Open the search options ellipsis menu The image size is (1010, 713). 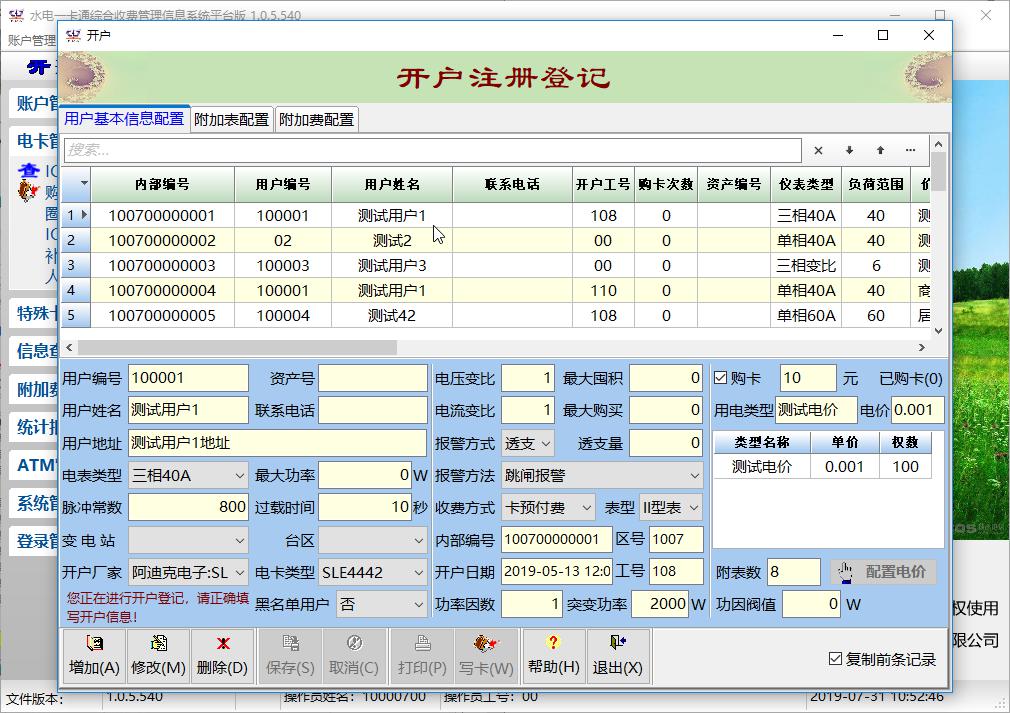pyautogui.click(x=911, y=150)
